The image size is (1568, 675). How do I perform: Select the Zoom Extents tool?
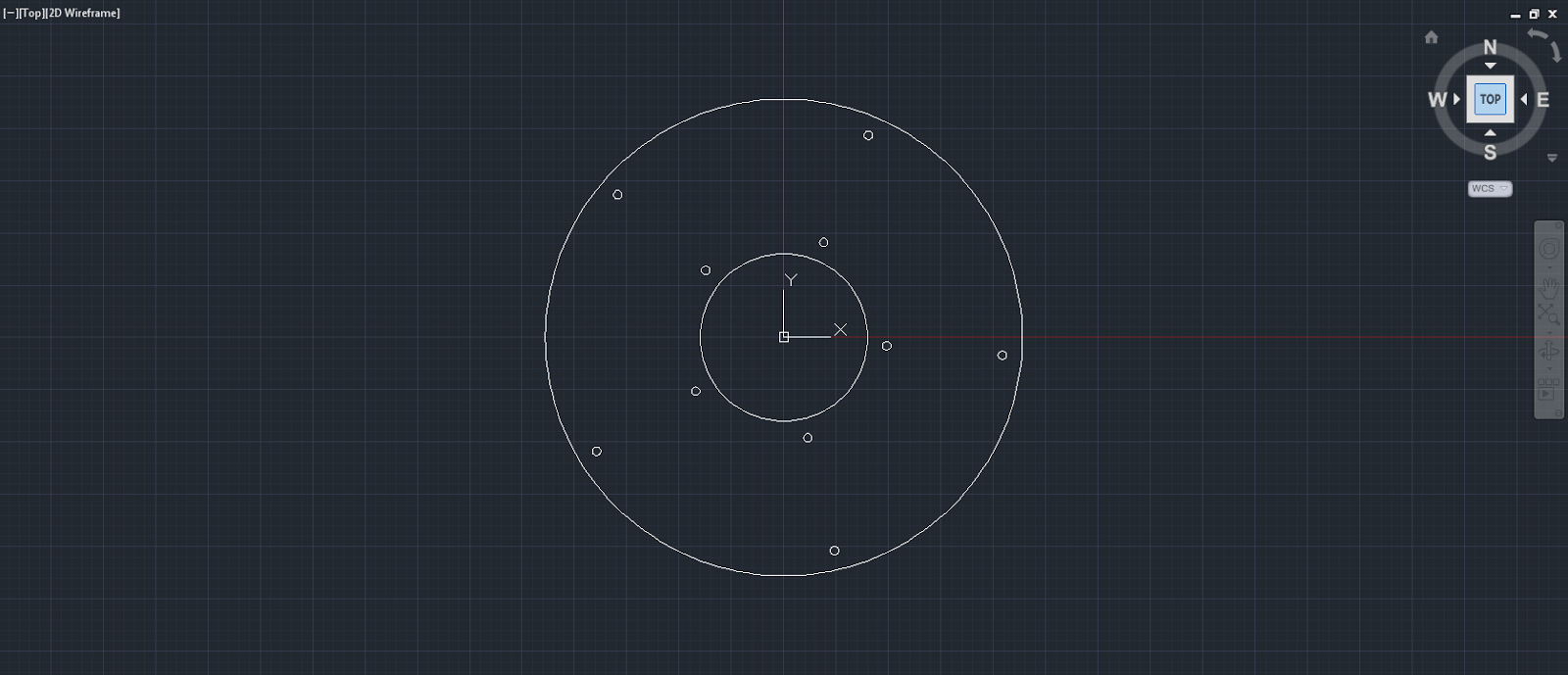1548,314
